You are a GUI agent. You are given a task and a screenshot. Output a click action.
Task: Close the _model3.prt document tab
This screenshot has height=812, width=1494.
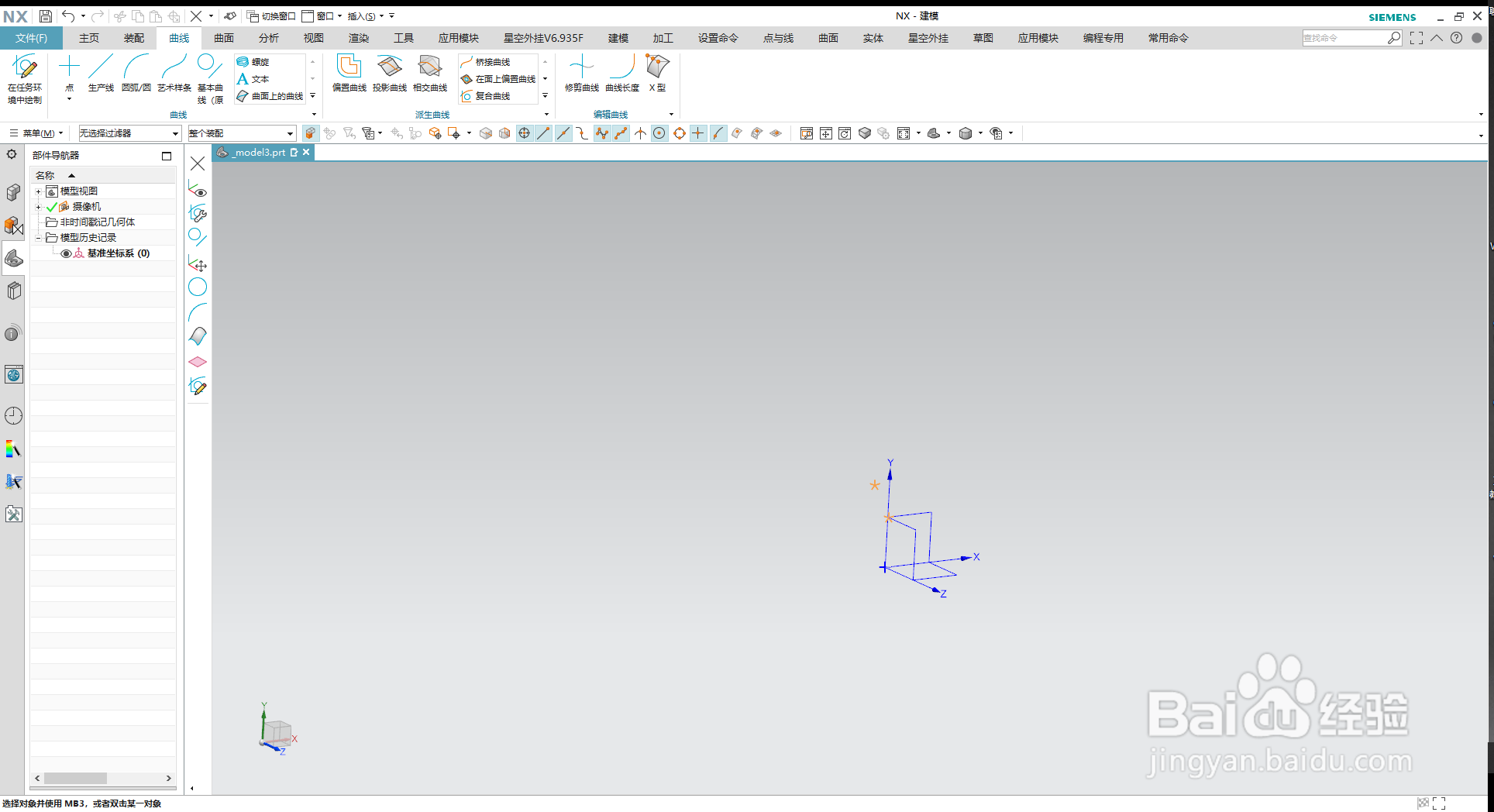click(307, 152)
